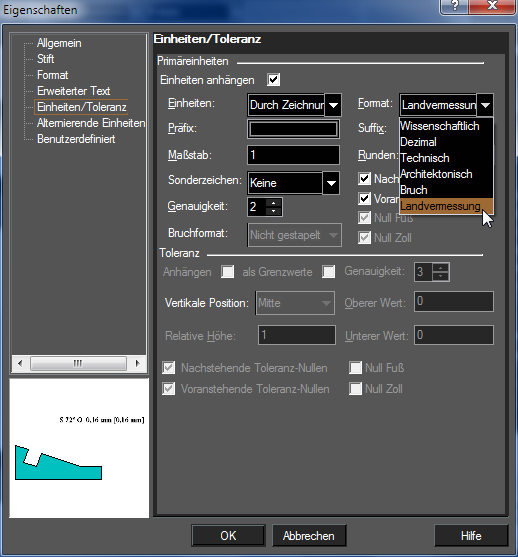Collapse the Format dropdown arrow
Viewport: 518px width, 557px height.
[x=485, y=105]
